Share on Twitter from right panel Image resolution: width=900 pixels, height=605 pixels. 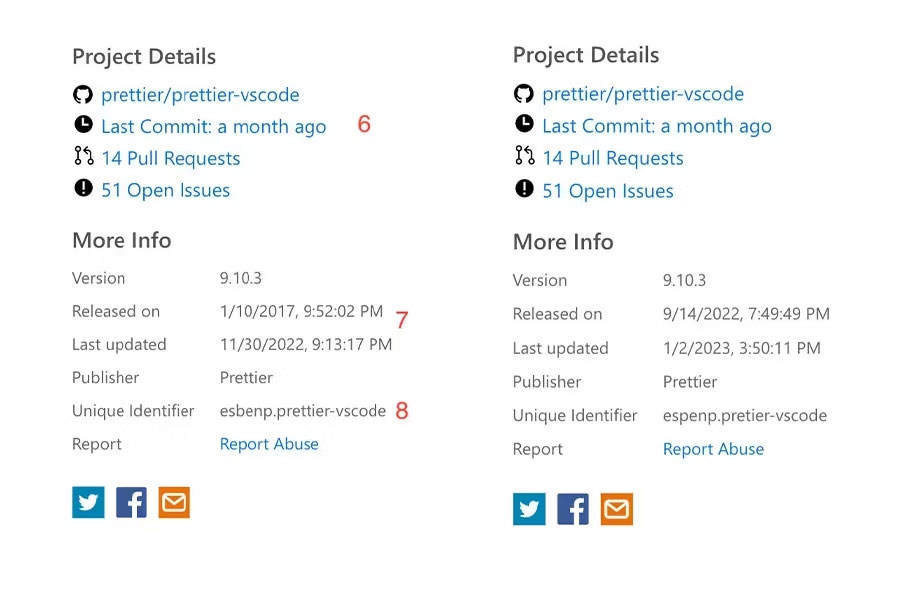[529, 509]
